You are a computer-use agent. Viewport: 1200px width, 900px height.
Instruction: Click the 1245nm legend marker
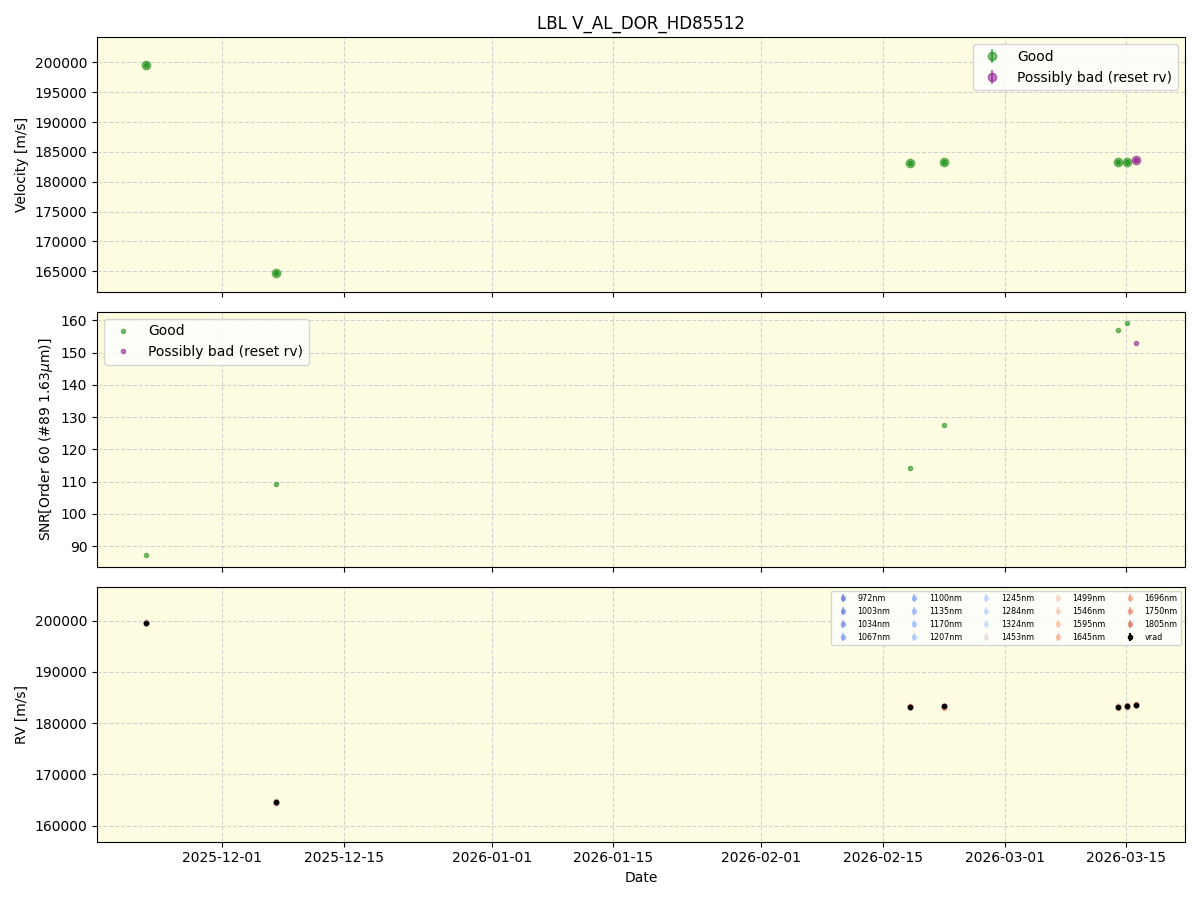[986, 598]
